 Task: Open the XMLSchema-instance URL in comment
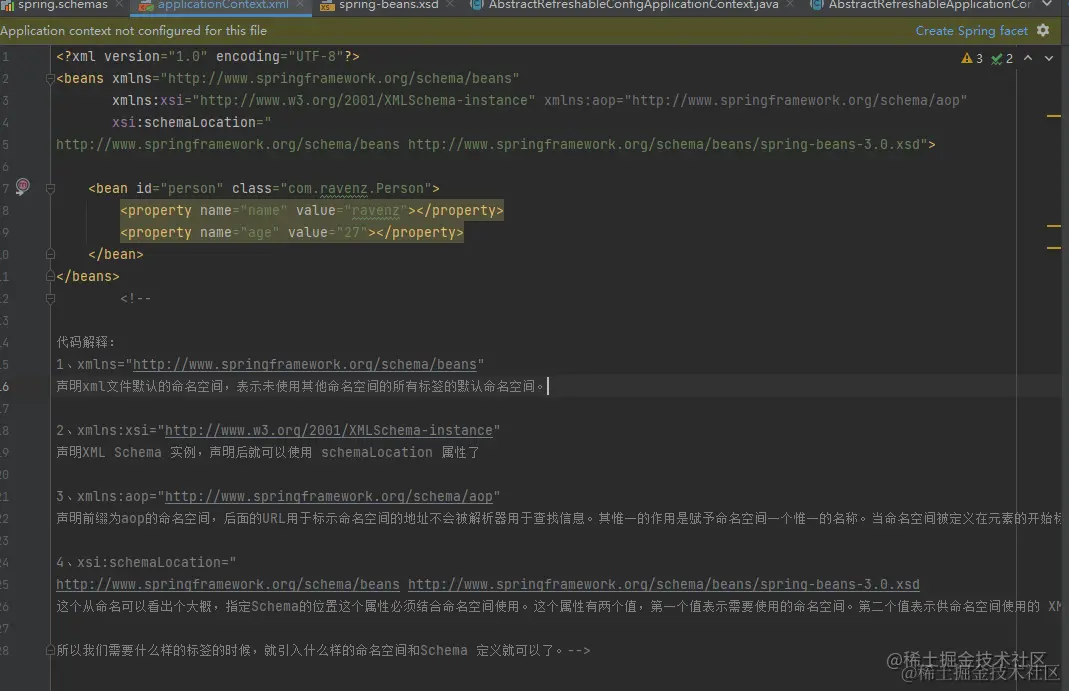click(x=329, y=431)
